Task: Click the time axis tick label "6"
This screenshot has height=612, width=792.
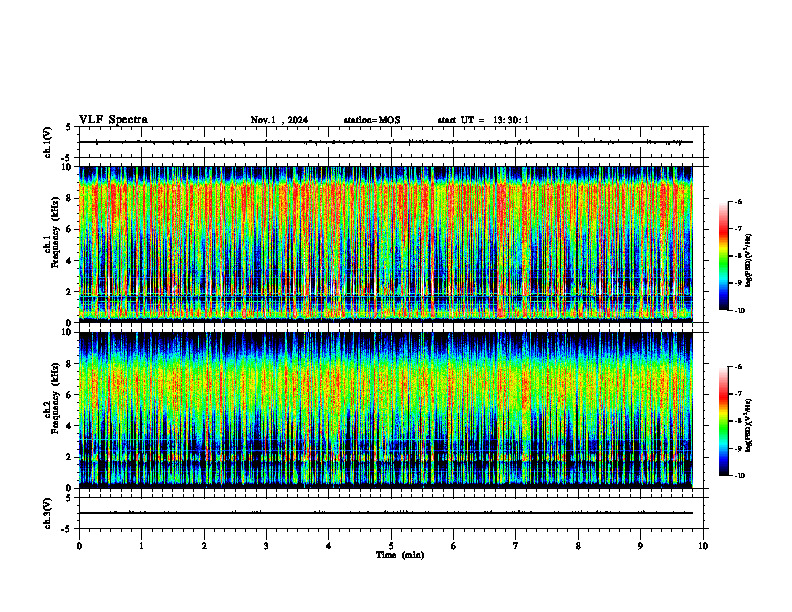Action: (x=454, y=546)
